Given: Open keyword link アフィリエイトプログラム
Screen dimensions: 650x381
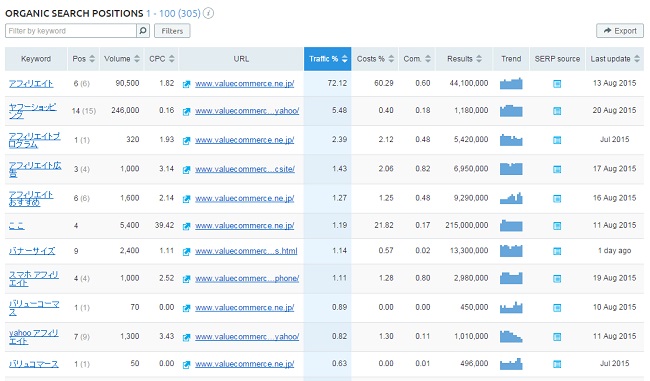Looking at the screenshot, I should click(34, 140).
